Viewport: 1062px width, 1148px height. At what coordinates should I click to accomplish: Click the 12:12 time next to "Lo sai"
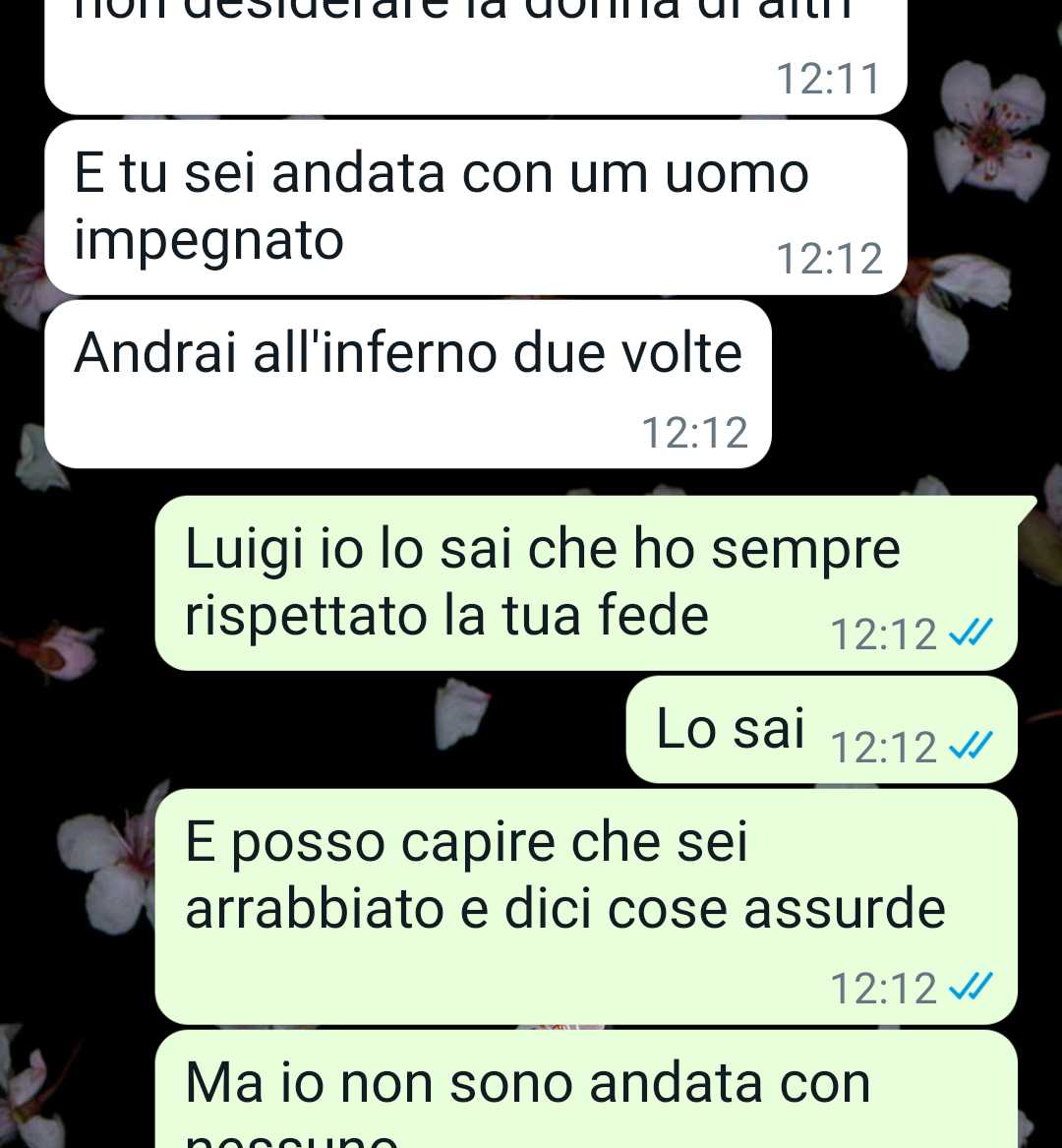pos(883,747)
